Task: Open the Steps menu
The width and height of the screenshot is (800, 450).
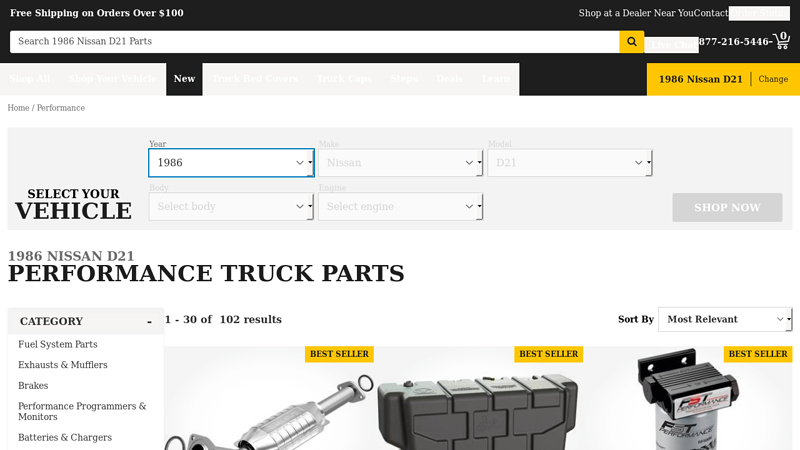Action: pyautogui.click(x=404, y=79)
